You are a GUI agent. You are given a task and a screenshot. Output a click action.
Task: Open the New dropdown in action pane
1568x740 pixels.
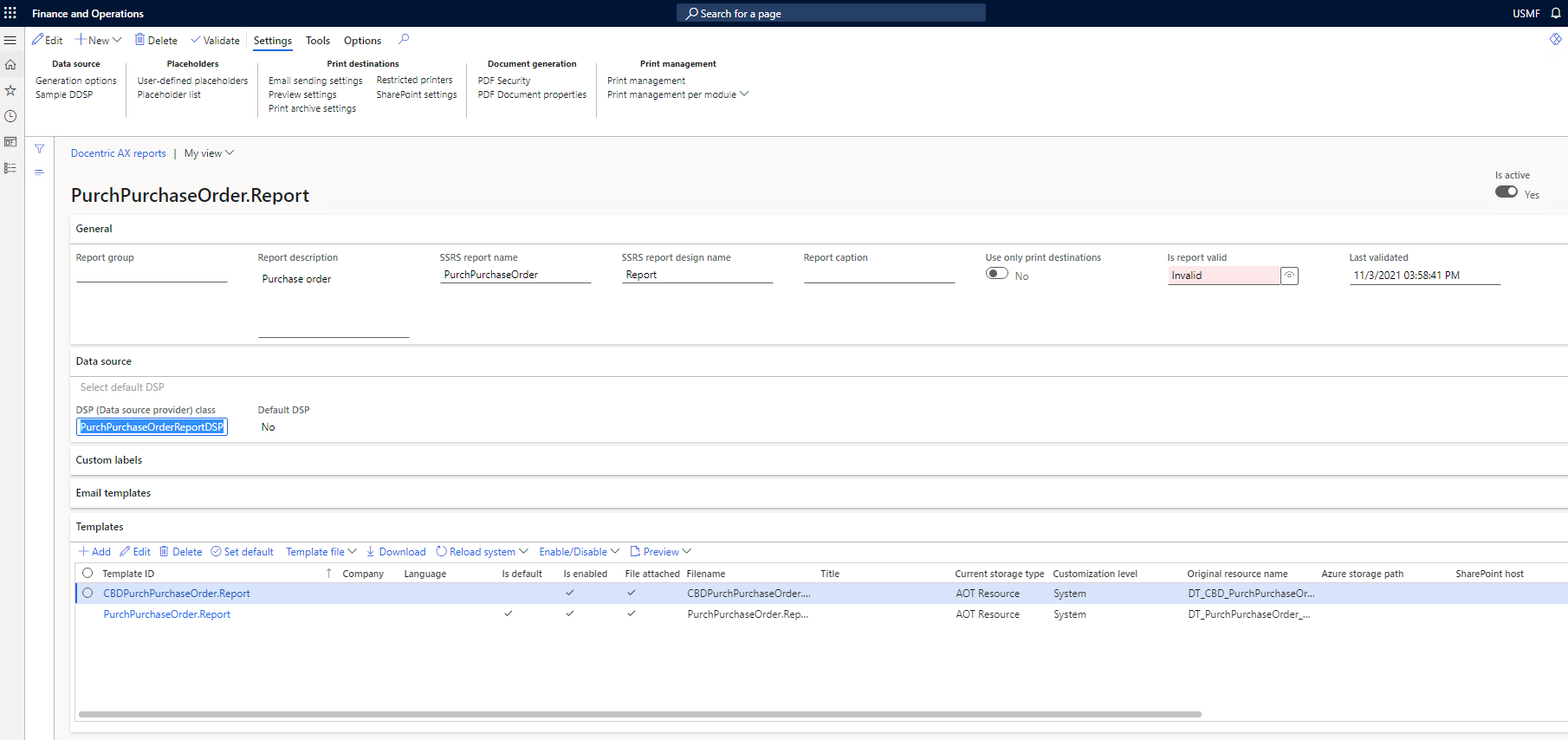(98, 40)
